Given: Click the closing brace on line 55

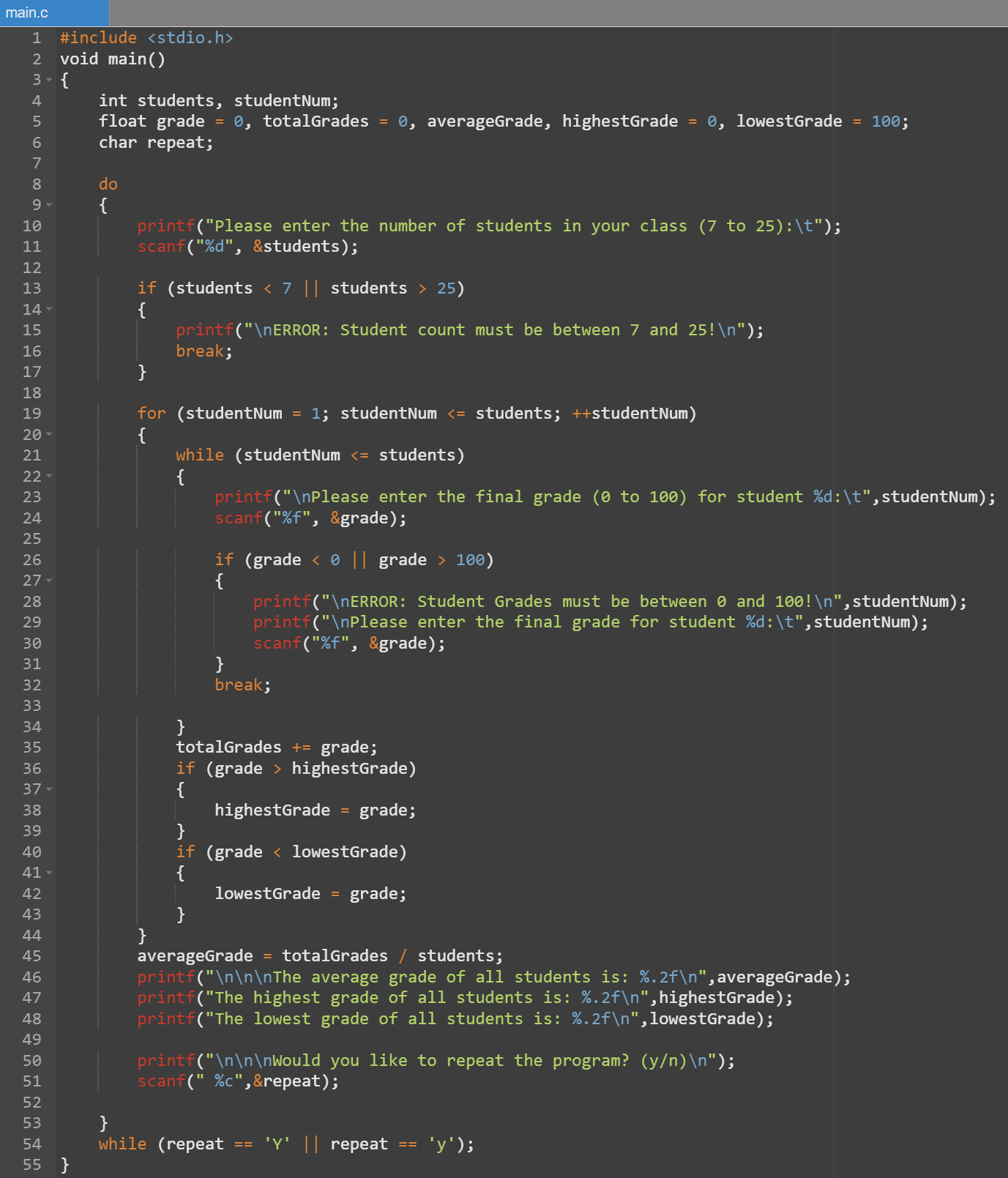Looking at the screenshot, I should click(x=64, y=1165).
